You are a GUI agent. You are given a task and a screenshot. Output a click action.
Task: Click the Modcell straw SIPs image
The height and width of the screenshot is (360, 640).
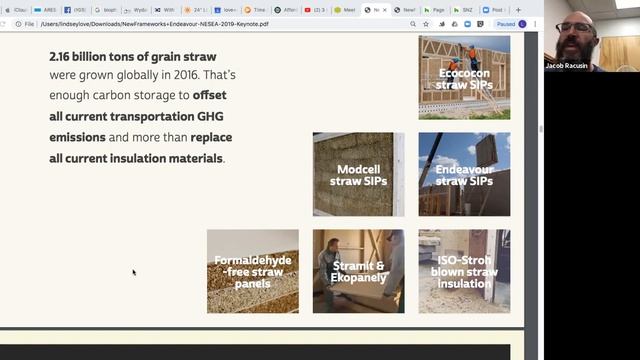[x=358, y=174]
